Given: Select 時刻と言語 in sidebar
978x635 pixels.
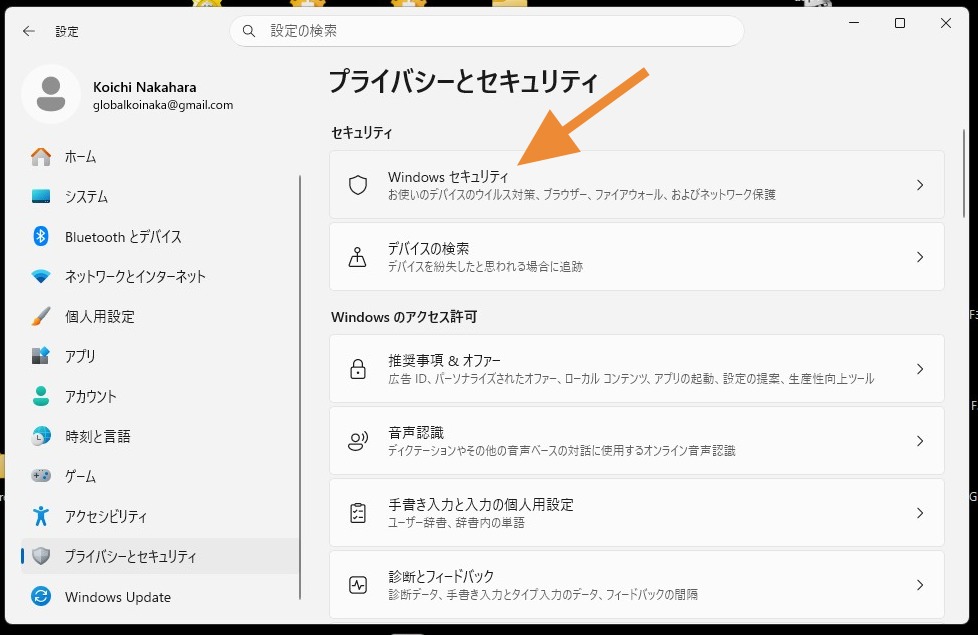Looking at the screenshot, I should [98, 436].
